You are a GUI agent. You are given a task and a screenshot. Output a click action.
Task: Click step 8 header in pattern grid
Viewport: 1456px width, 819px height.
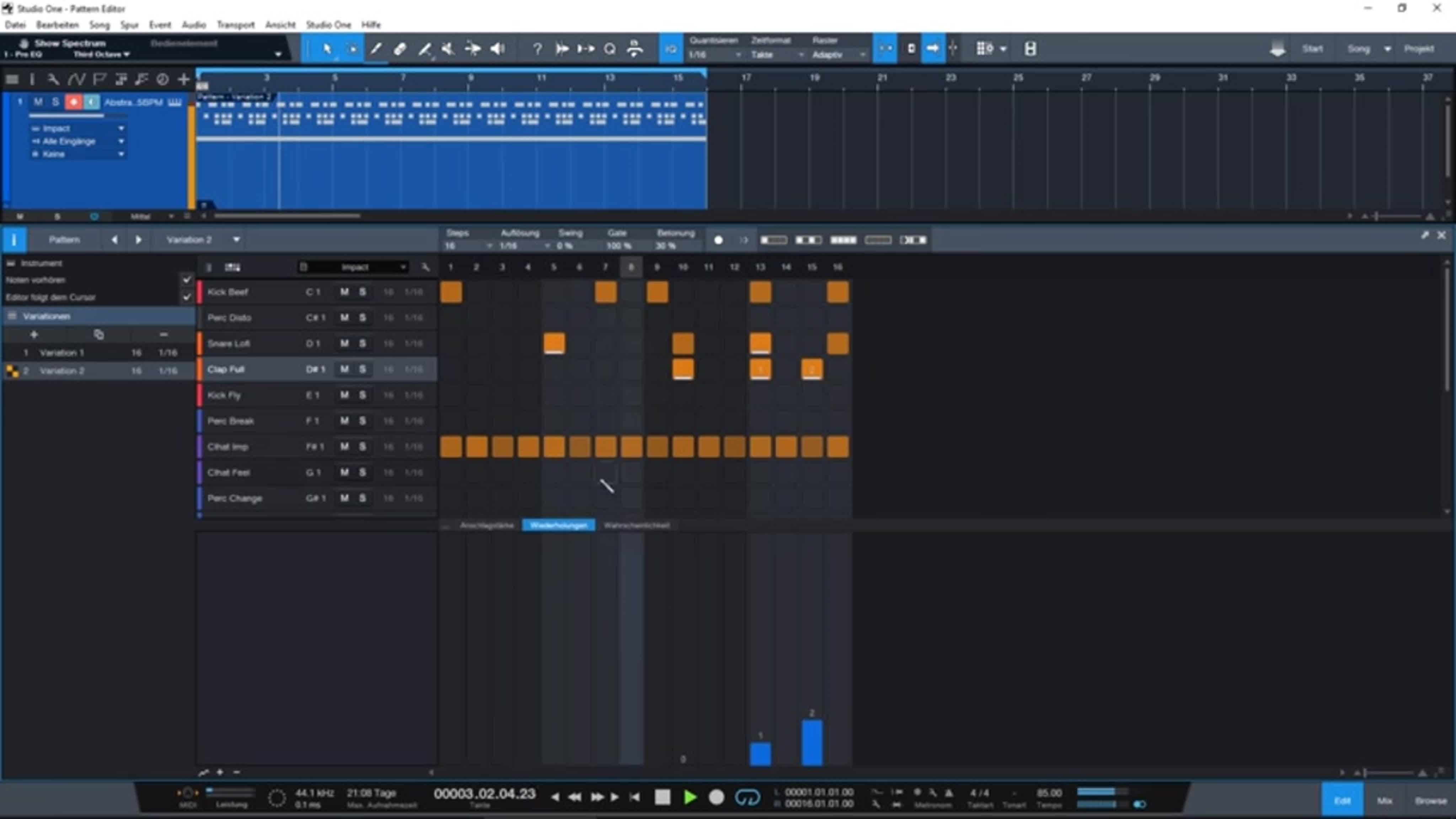click(x=631, y=267)
